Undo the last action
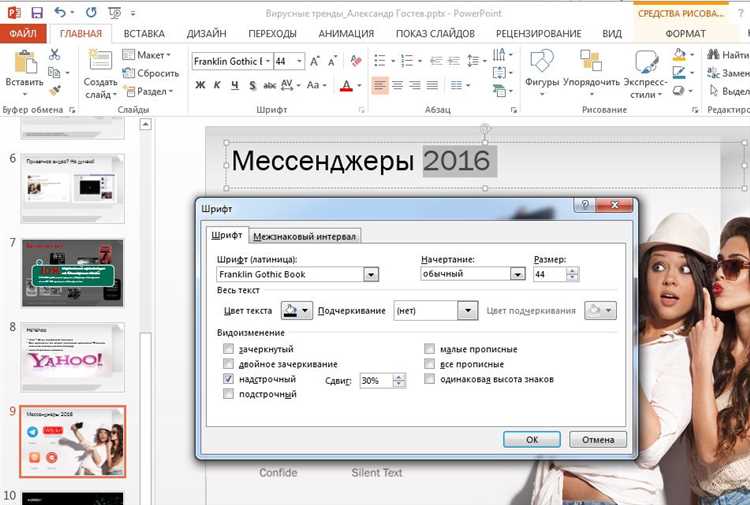 (x=60, y=12)
